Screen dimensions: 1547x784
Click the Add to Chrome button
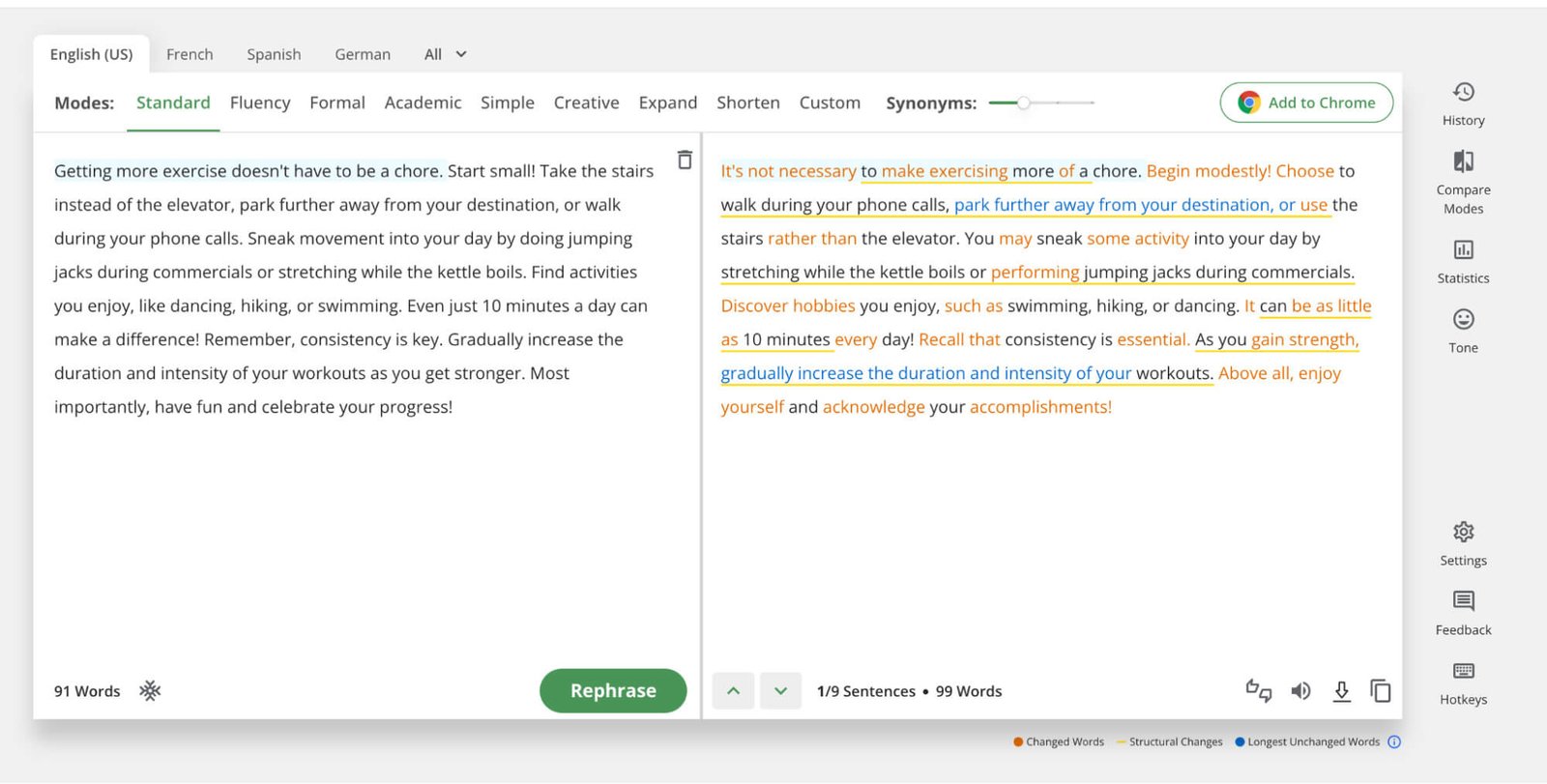[x=1306, y=103]
